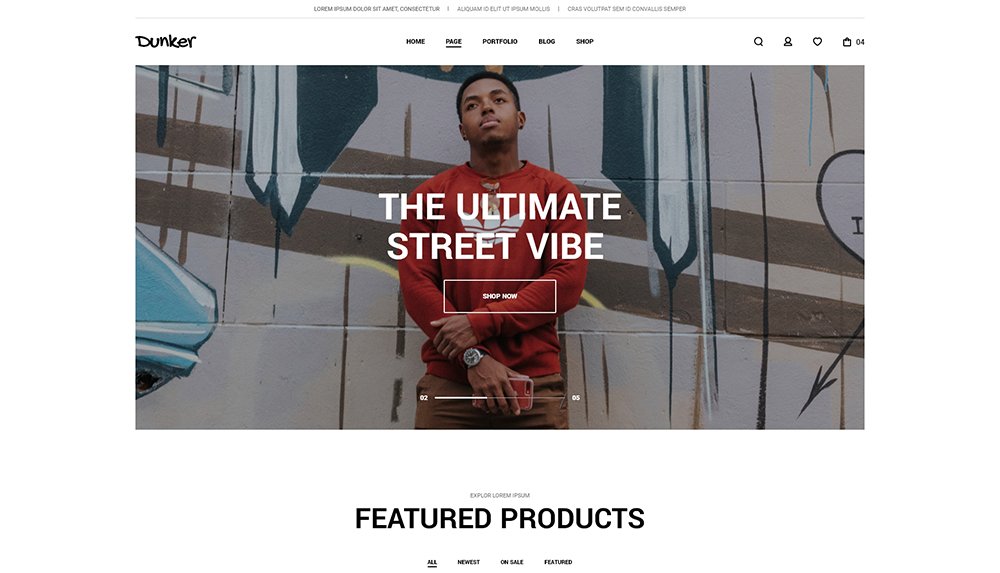The width and height of the screenshot is (1000, 573).
Task: Open the Page menu item
Action: click(x=453, y=41)
